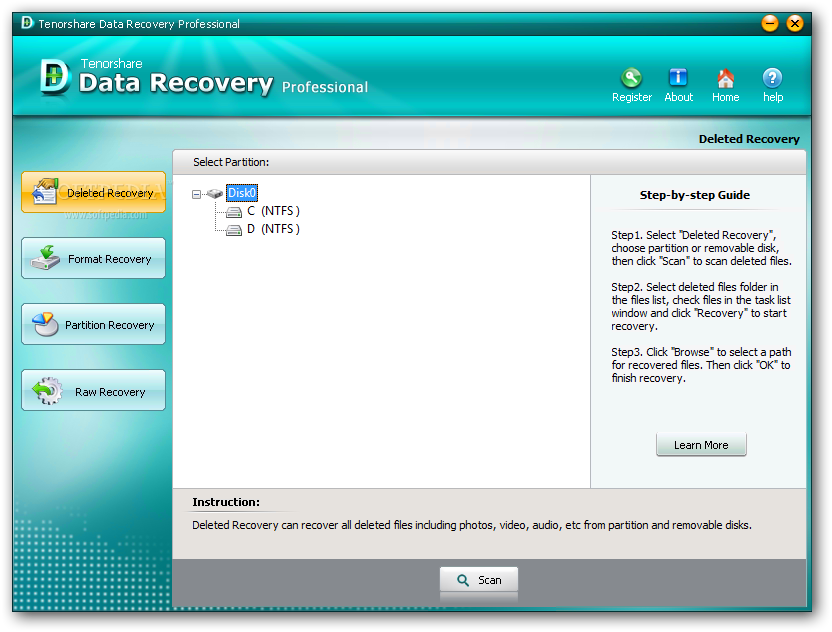Image resolution: width=832 pixels, height=632 pixels.
Task: Click the Home label
Action: (x=725, y=97)
